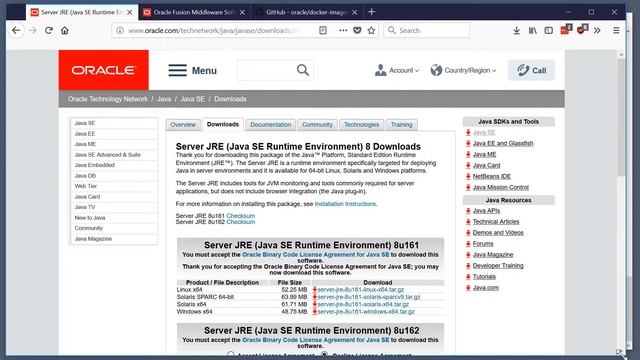Switch to Oracle Fusion Middleware browser tab
Screen dimensions: 640x360
click(195, 13)
